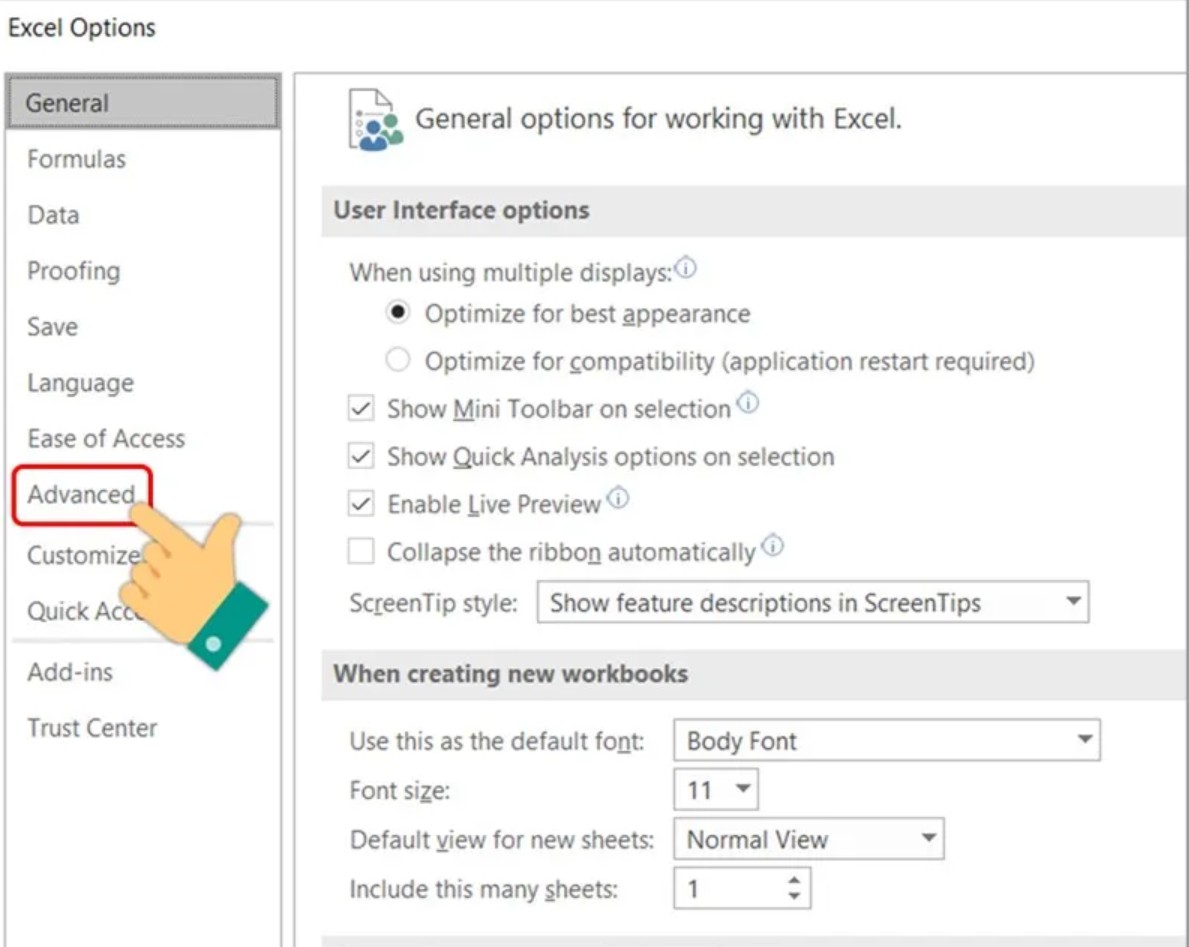
Task: Go to the Trust Center category
Action: 92,728
